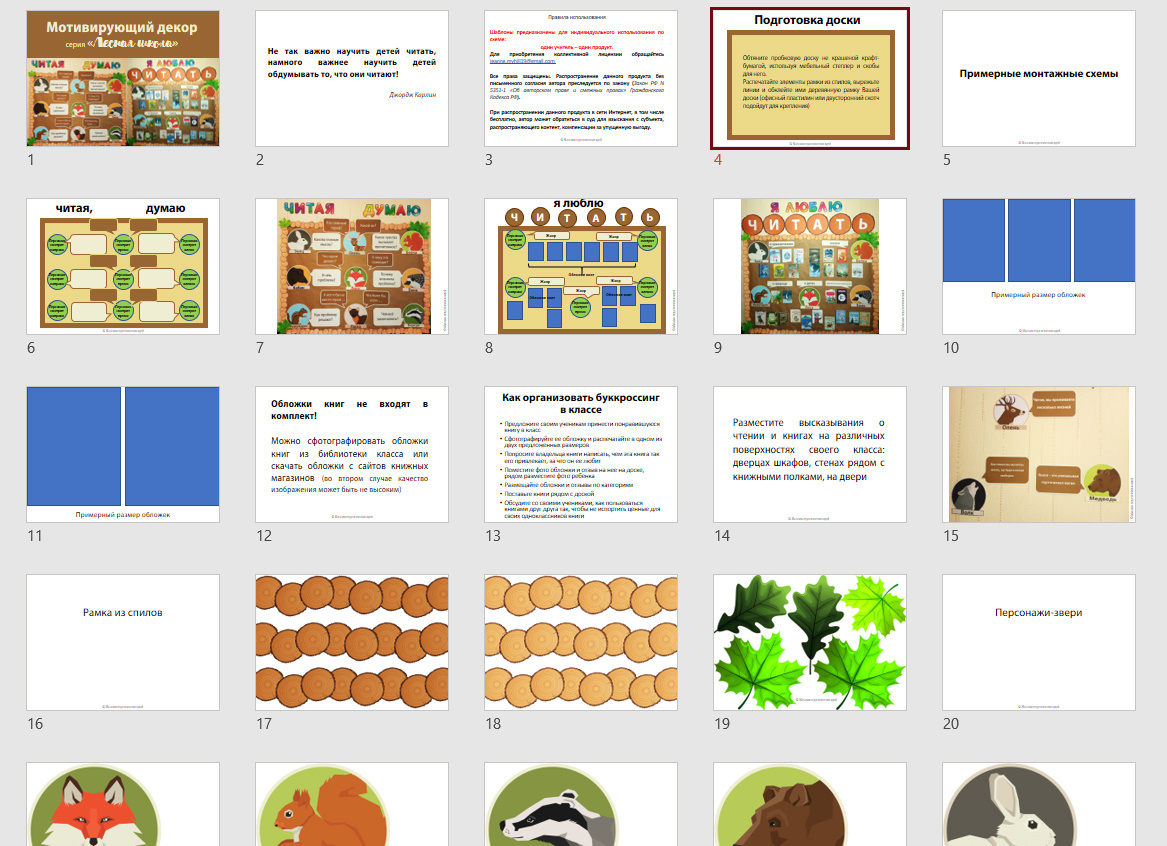1167x846 pixels.
Task: Select slide 2 with the Джордж Карлин quote
Action: point(352,78)
